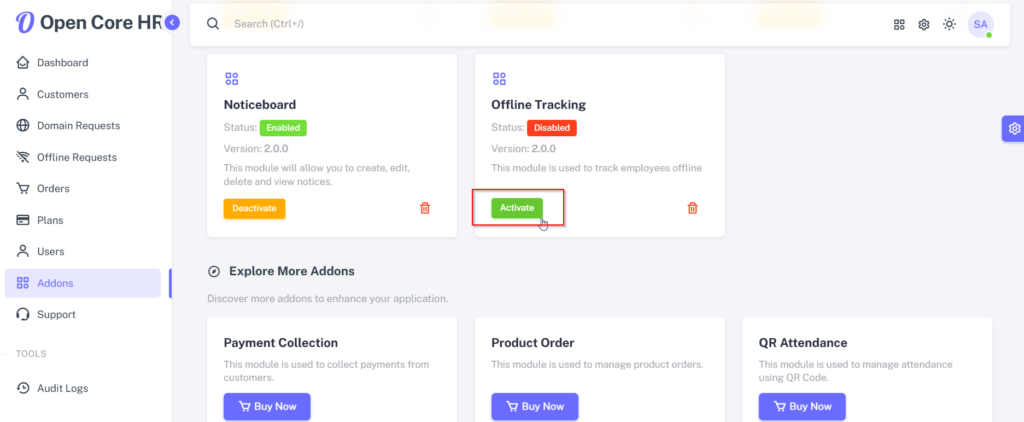Buy the Product Order addon
Screen dimensions: 1024x422
[x=535, y=406]
